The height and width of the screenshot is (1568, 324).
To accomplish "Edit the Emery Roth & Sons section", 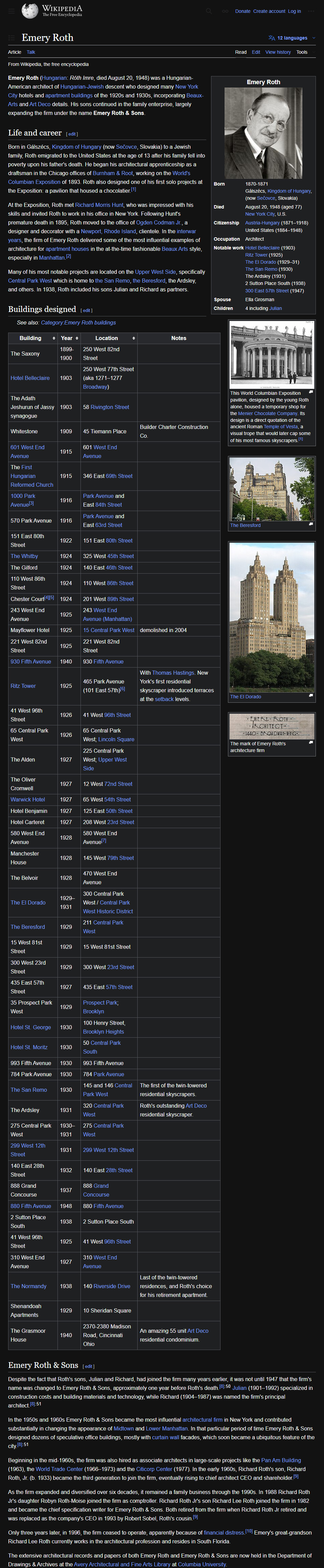I will click(x=88, y=1367).
